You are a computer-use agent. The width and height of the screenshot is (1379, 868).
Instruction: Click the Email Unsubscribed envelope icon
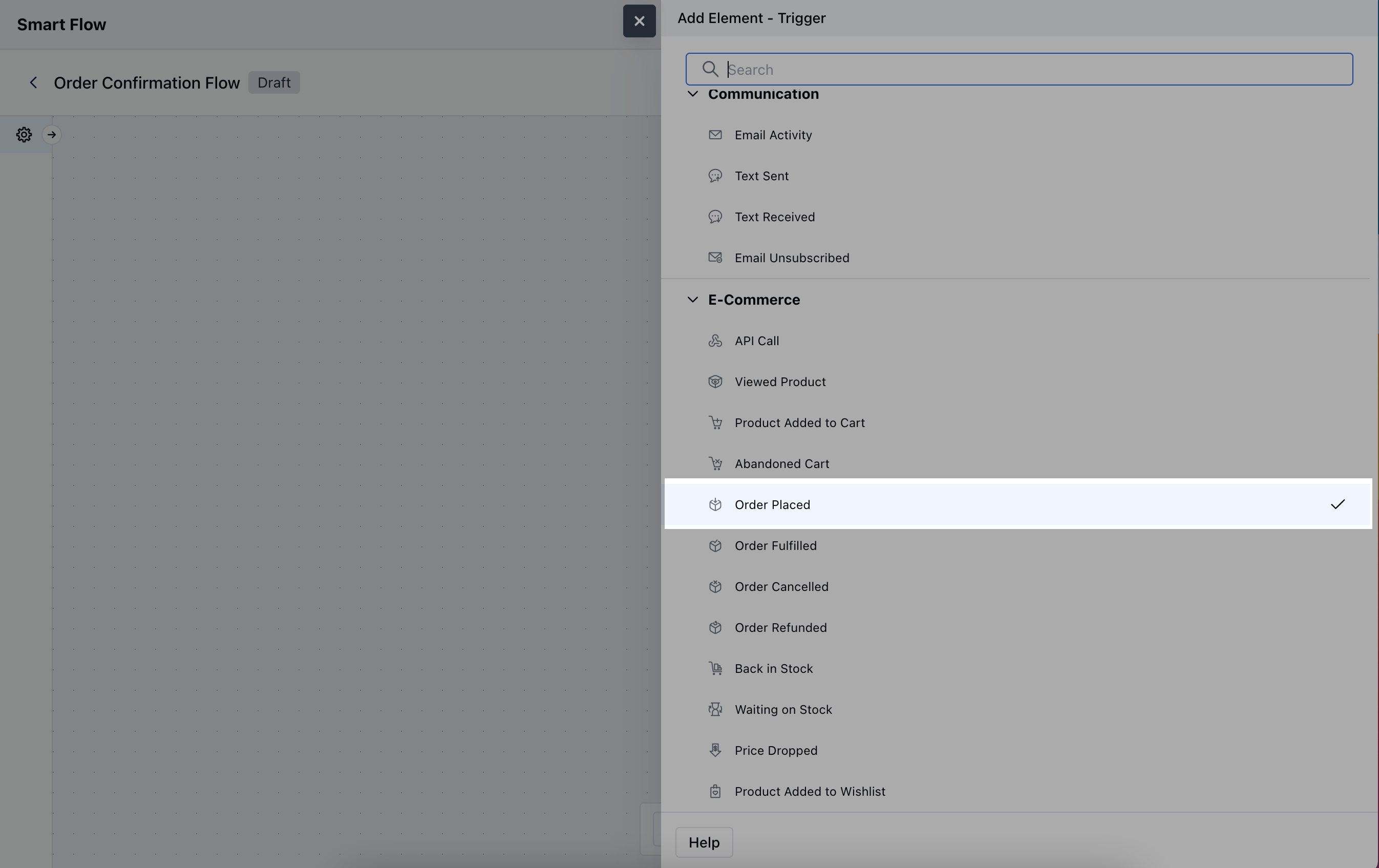715,258
